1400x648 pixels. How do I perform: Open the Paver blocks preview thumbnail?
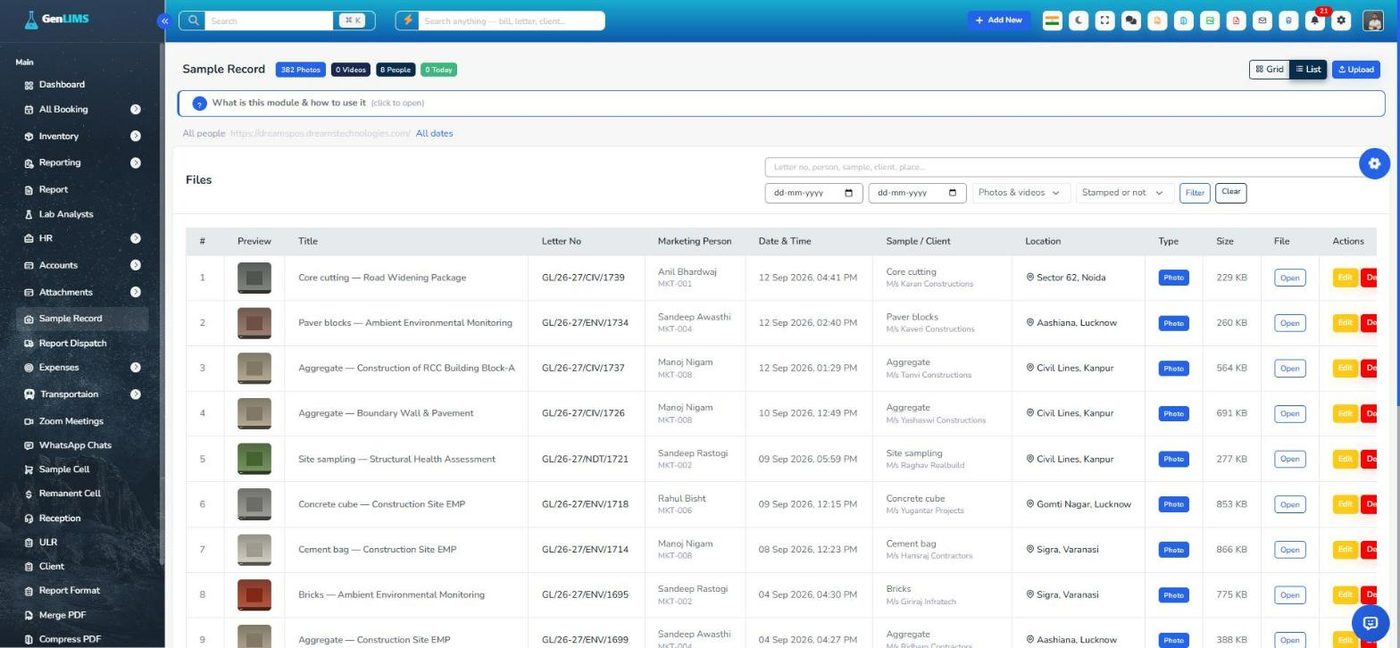254,323
